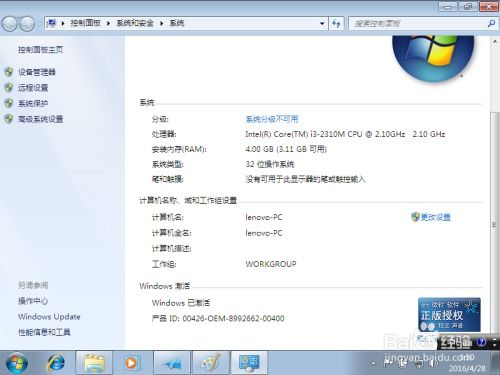This screenshot has height=375, width=500.
Task: Refresh the address bar location
Action: pos(336,23)
